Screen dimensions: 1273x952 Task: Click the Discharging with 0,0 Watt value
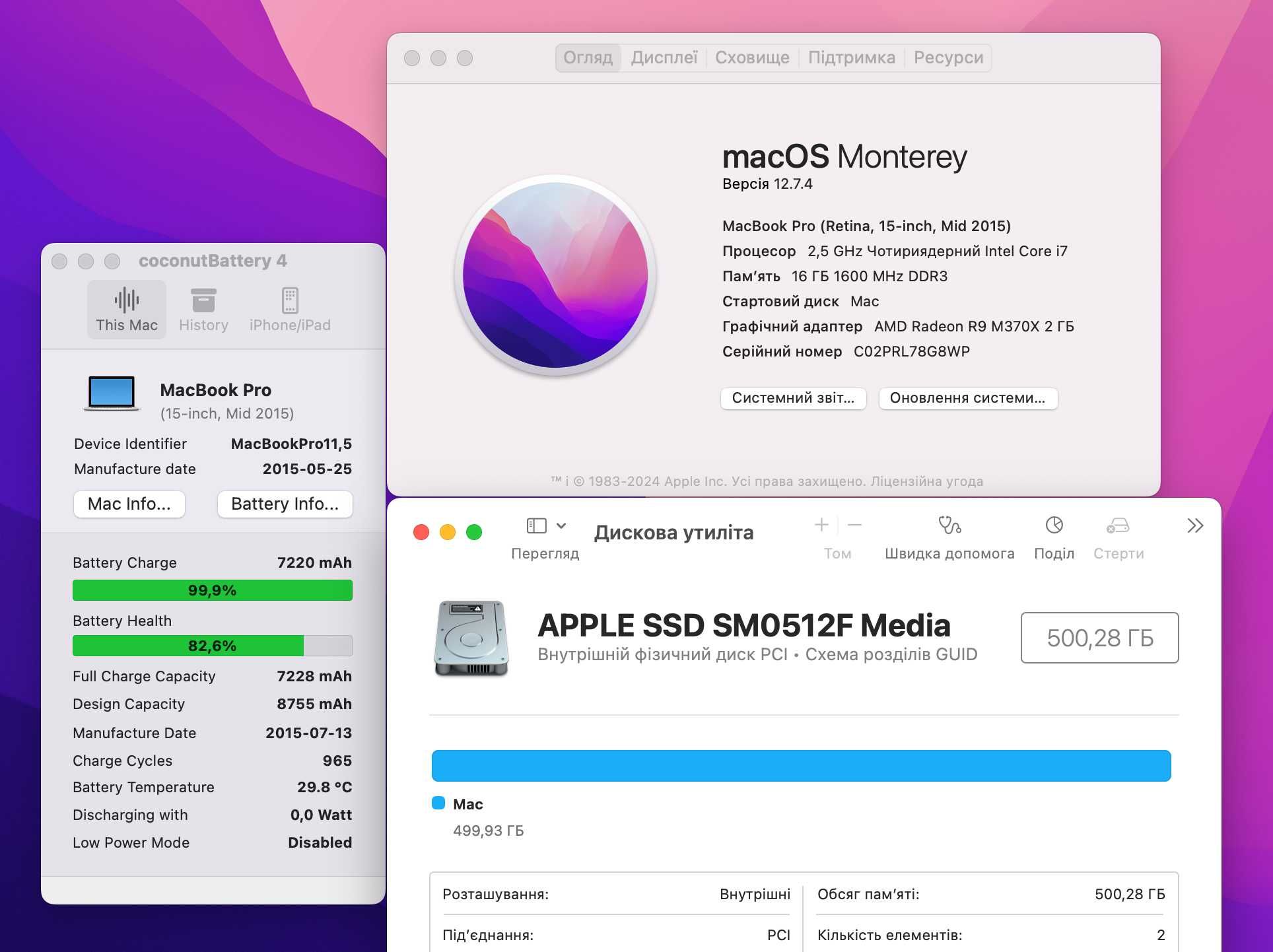pyautogui.click(x=321, y=815)
